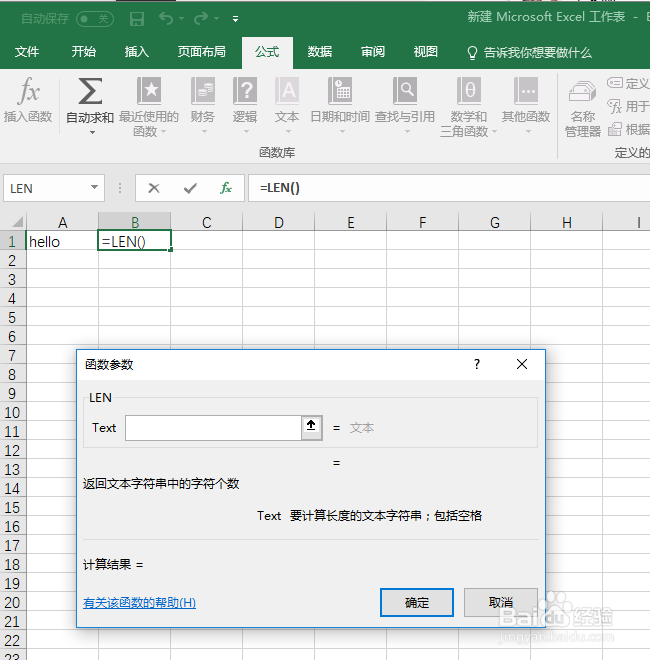
Task: Close the 函数参数 dialog
Action: (x=522, y=364)
